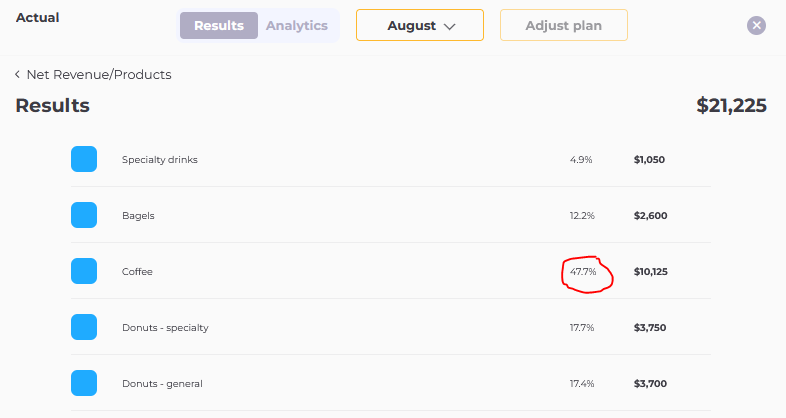This screenshot has width=786, height=418.
Task: Click the back chevron before Net Revenue/Products
Action: (18, 75)
